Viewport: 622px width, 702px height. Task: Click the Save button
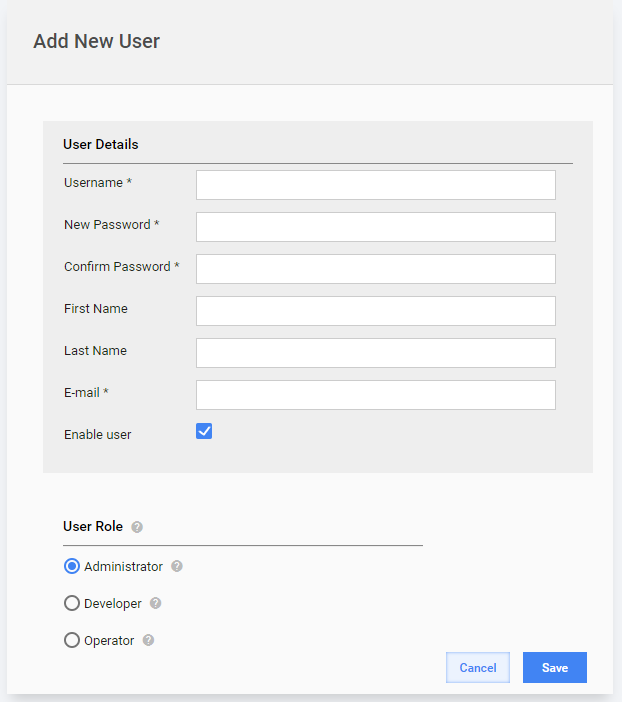tap(555, 668)
